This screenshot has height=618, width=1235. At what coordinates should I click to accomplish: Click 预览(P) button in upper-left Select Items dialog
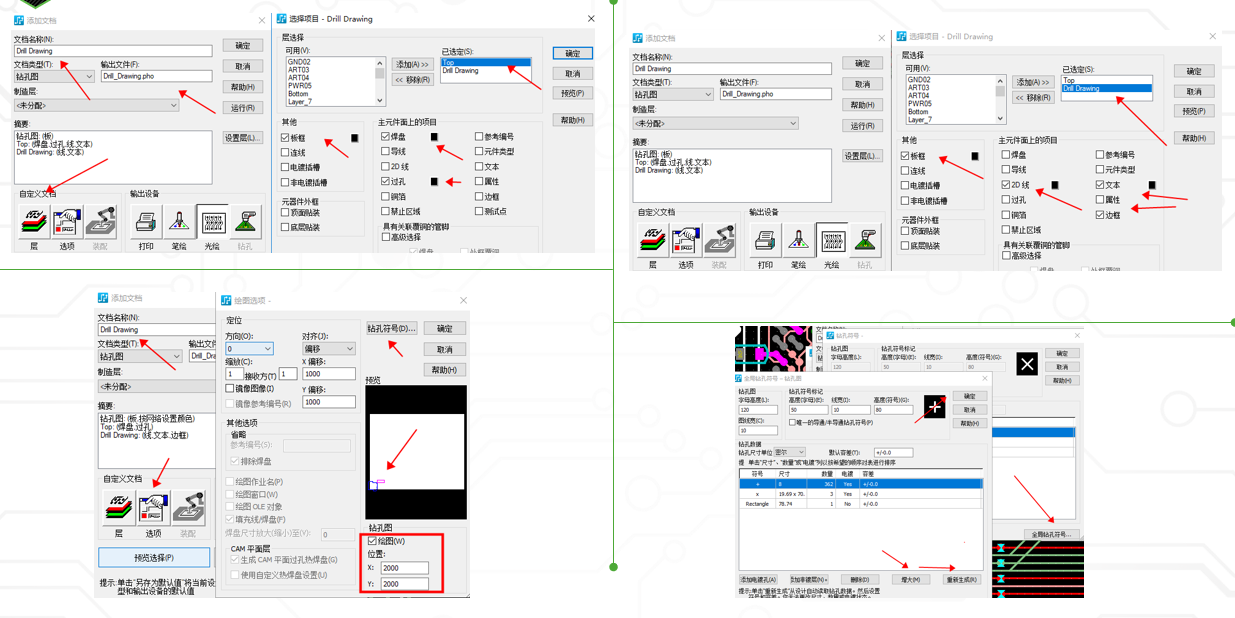(572, 93)
